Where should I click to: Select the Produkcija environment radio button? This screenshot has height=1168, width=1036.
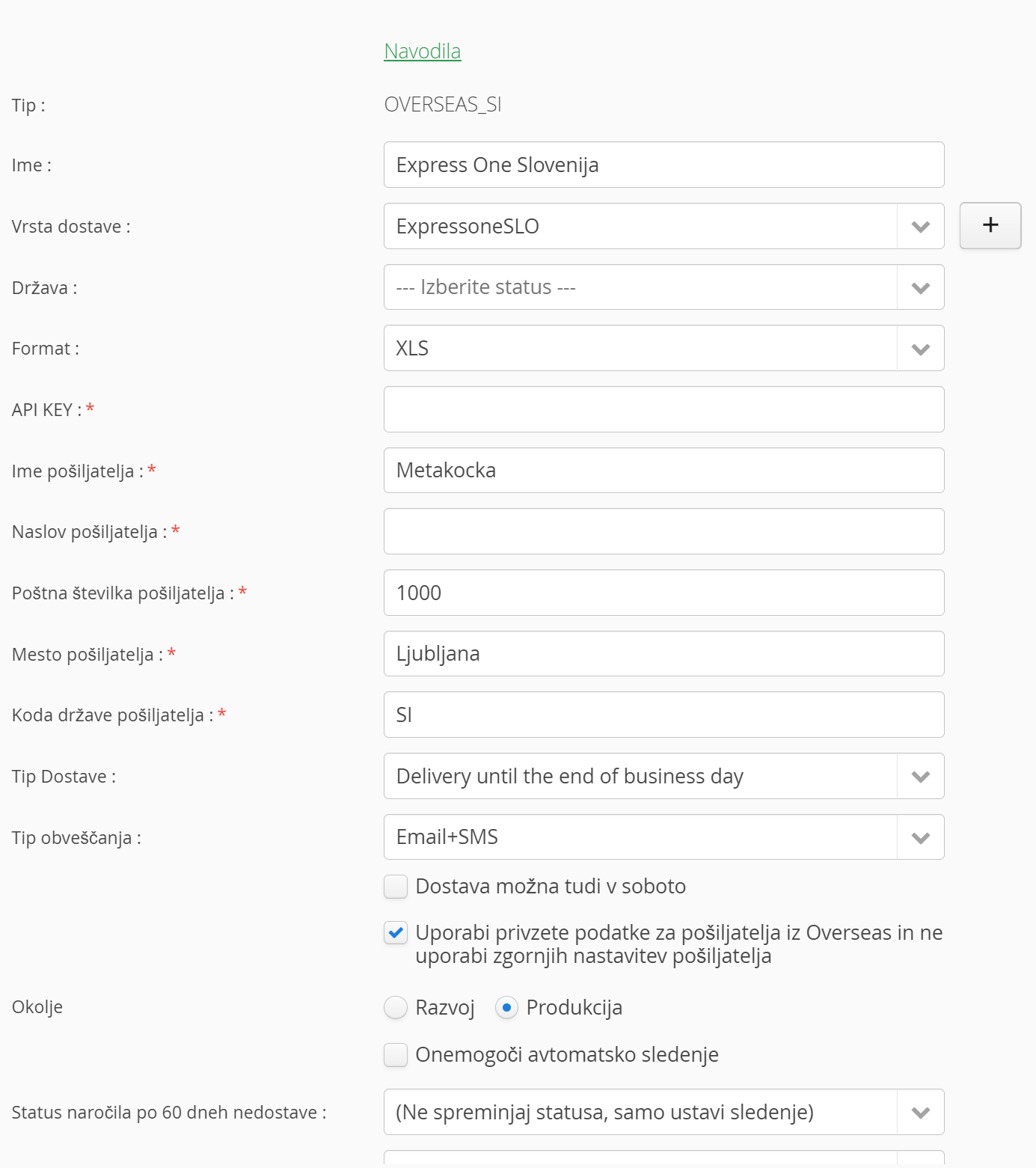pyautogui.click(x=506, y=1008)
